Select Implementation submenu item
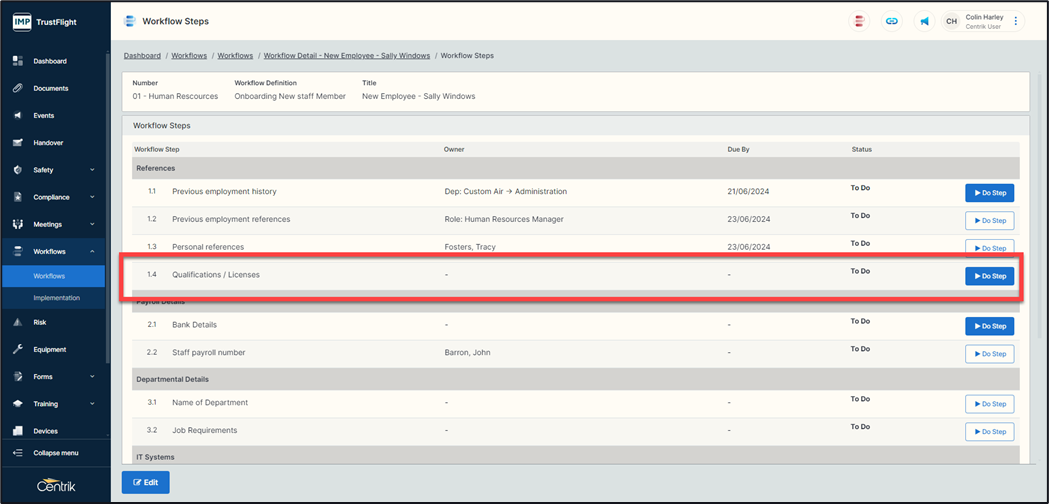The width and height of the screenshot is (1049, 504). (56, 298)
